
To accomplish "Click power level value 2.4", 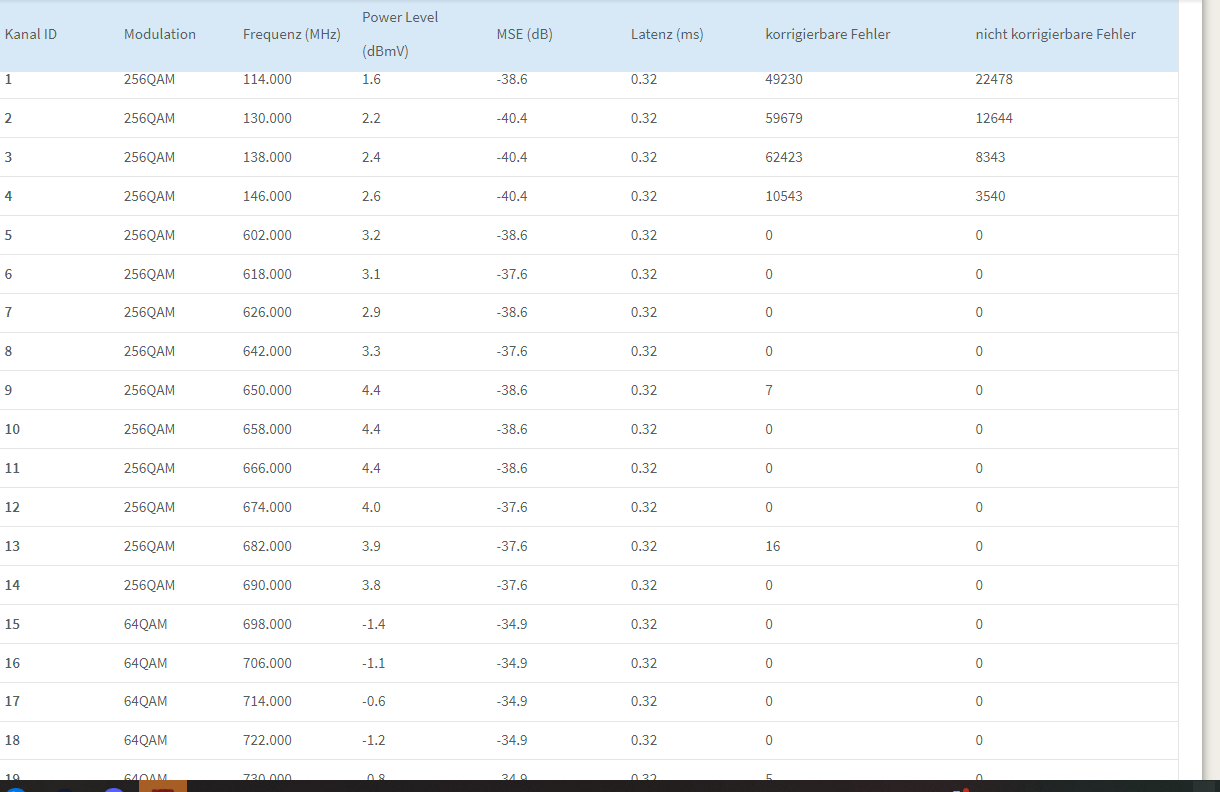I will [x=371, y=157].
